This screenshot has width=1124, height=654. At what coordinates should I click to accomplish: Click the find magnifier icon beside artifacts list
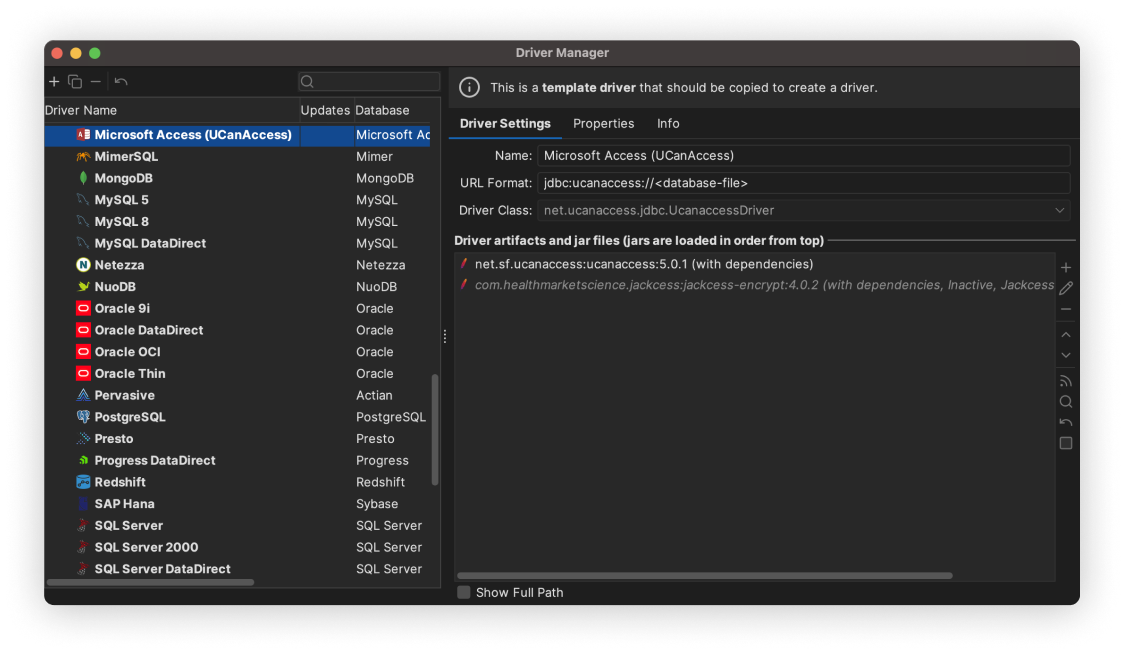[x=1066, y=402]
